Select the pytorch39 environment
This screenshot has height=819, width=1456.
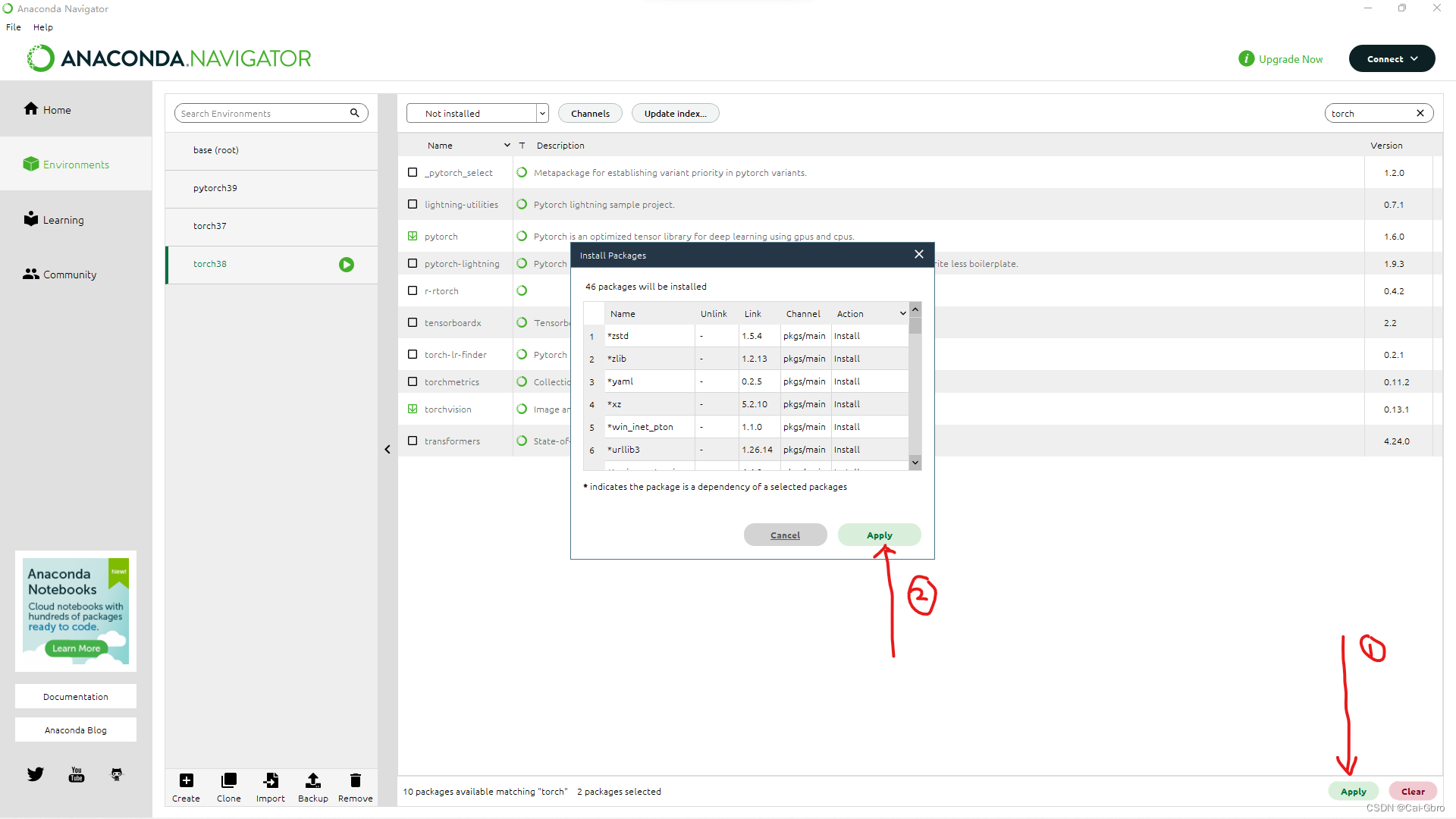[x=271, y=188]
